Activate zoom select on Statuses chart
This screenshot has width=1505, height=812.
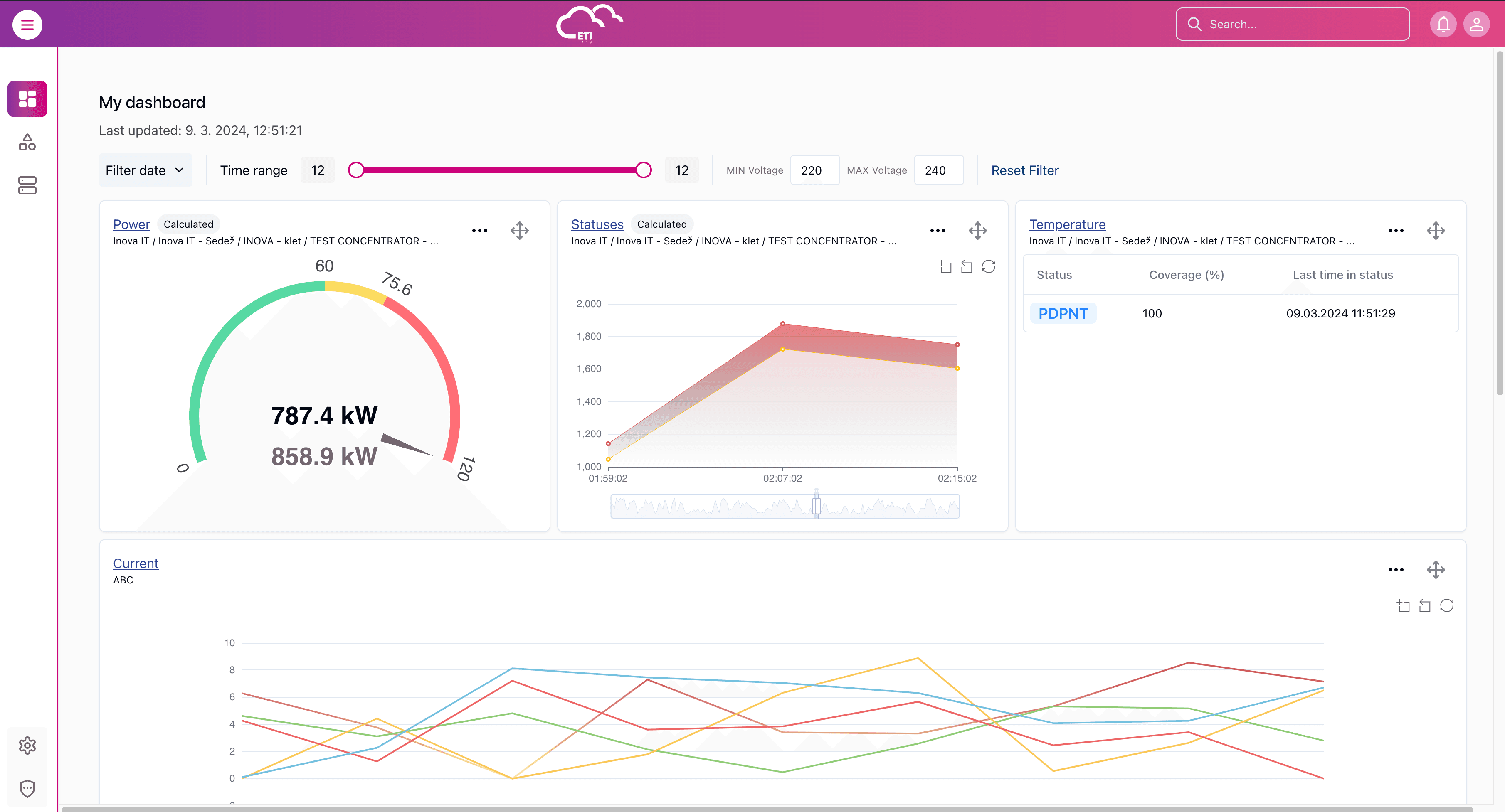tap(945, 267)
